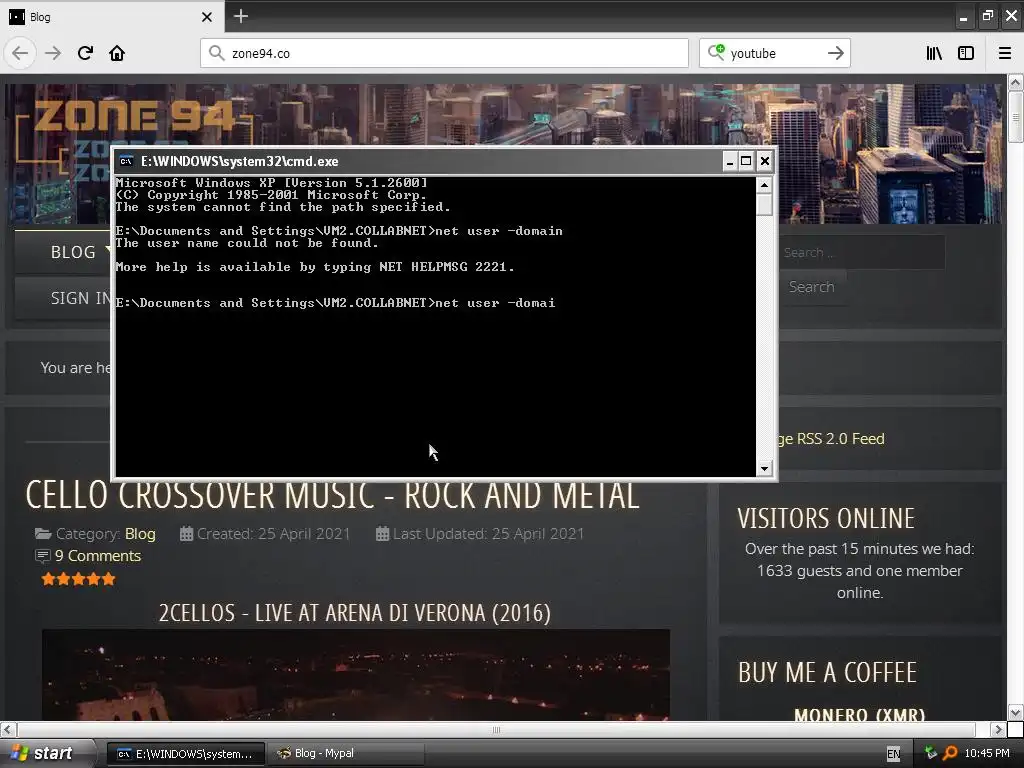Image resolution: width=1024 pixels, height=768 pixels.
Task: Click the 2Cellos Arena di Verona video thumbnail
Action: click(356, 675)
